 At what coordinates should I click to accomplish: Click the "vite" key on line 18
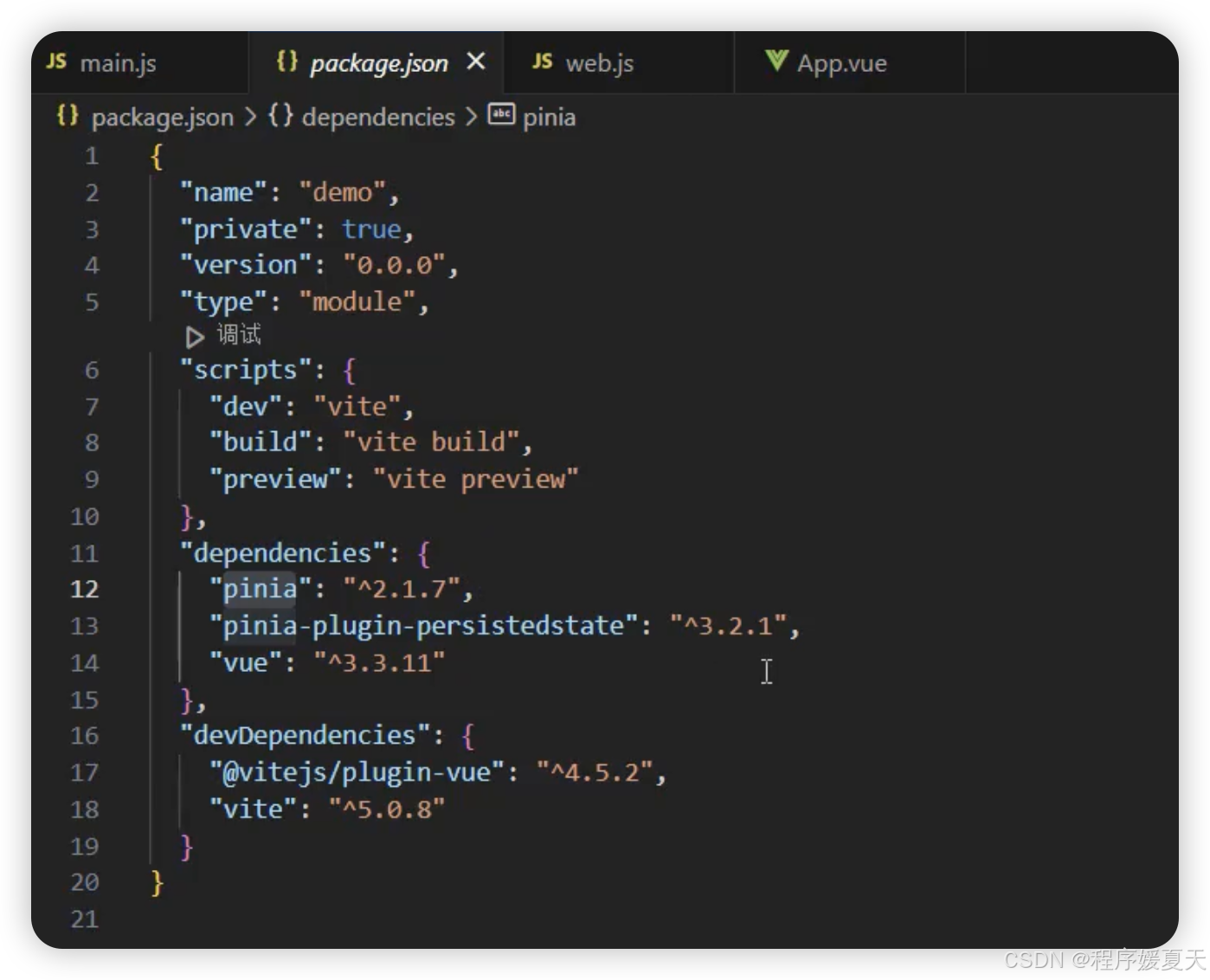(253, 809)
